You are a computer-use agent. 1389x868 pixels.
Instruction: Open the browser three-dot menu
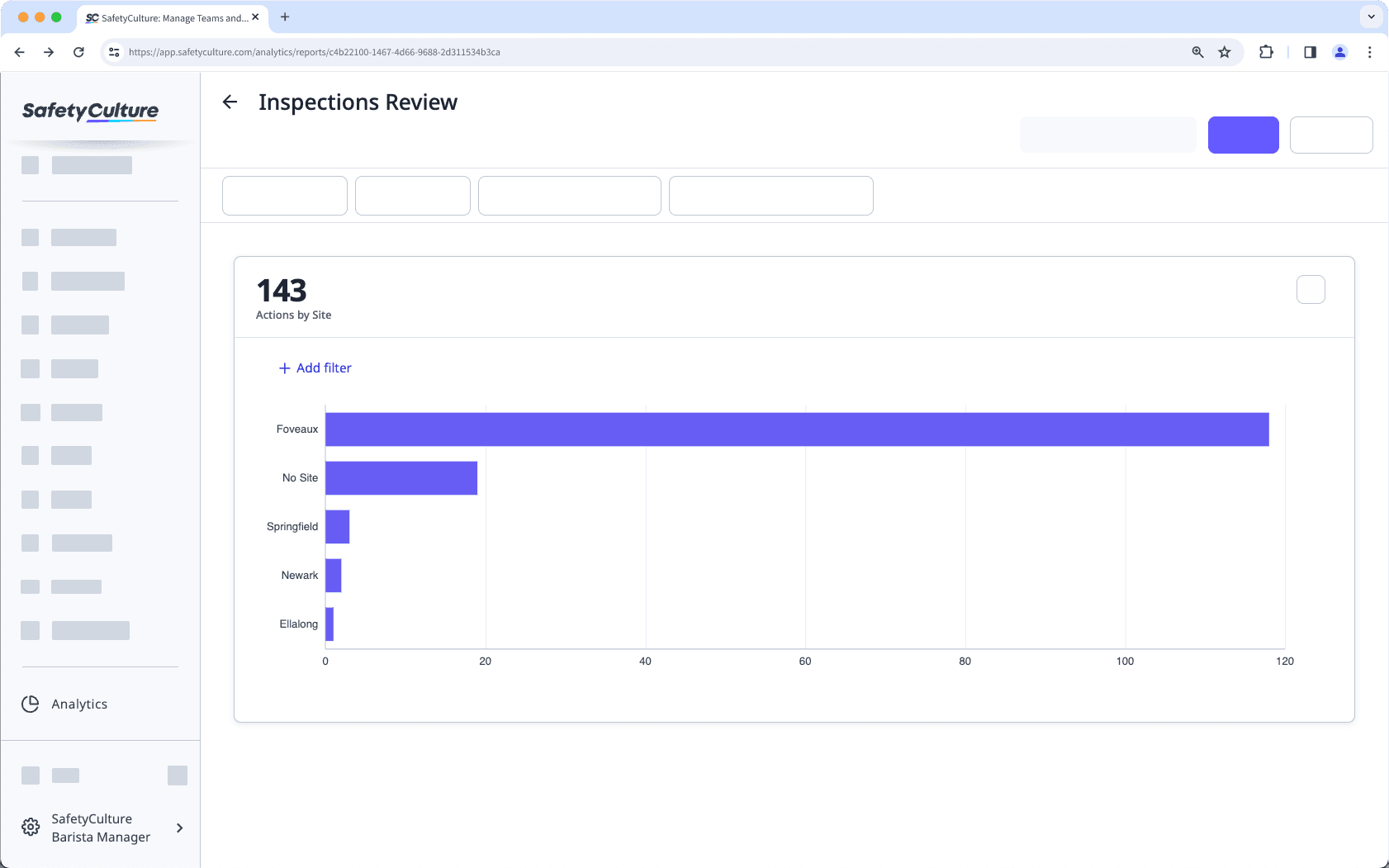pos(1370,51)
